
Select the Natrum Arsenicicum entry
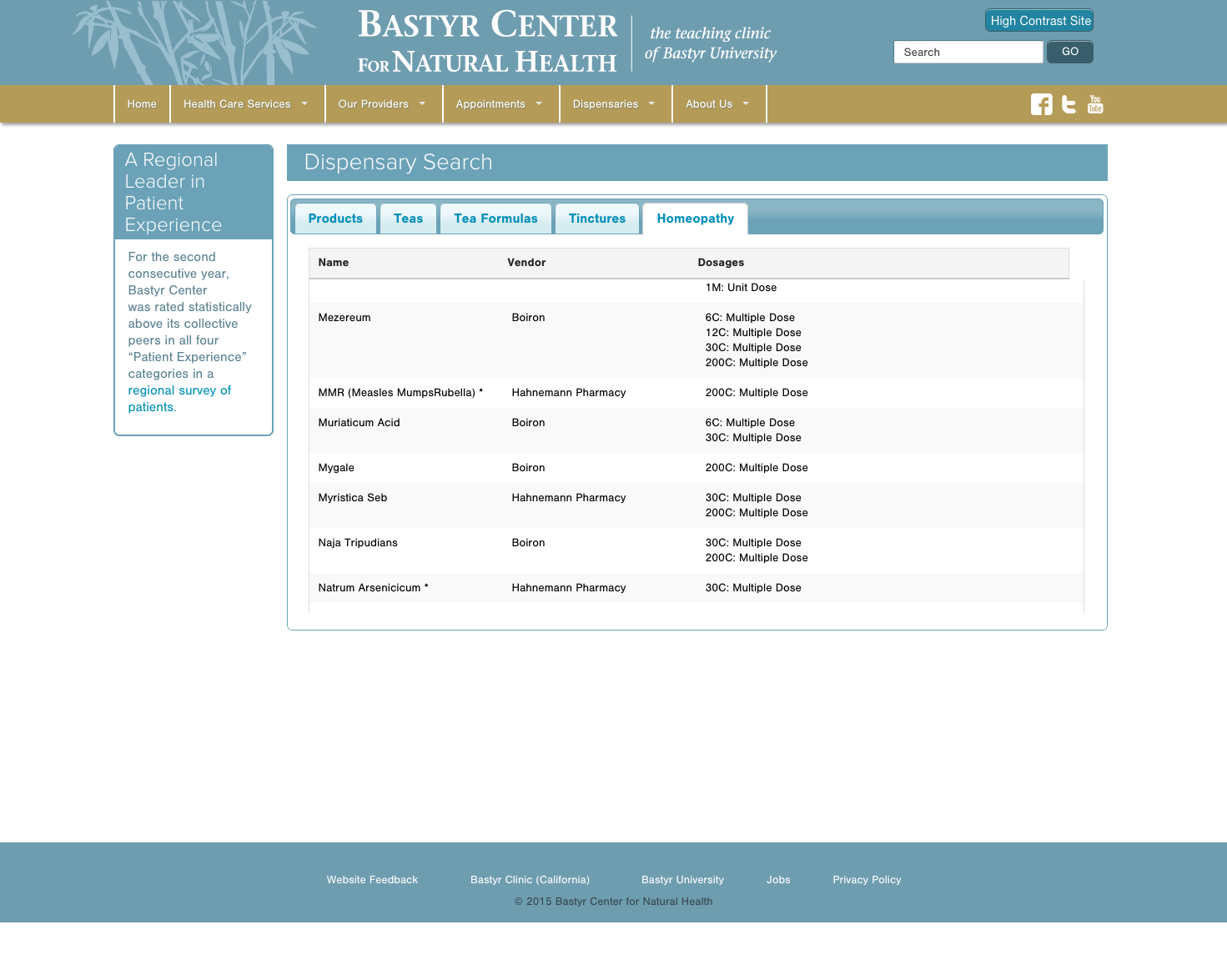pyautogui.click(x=373, y=588)
